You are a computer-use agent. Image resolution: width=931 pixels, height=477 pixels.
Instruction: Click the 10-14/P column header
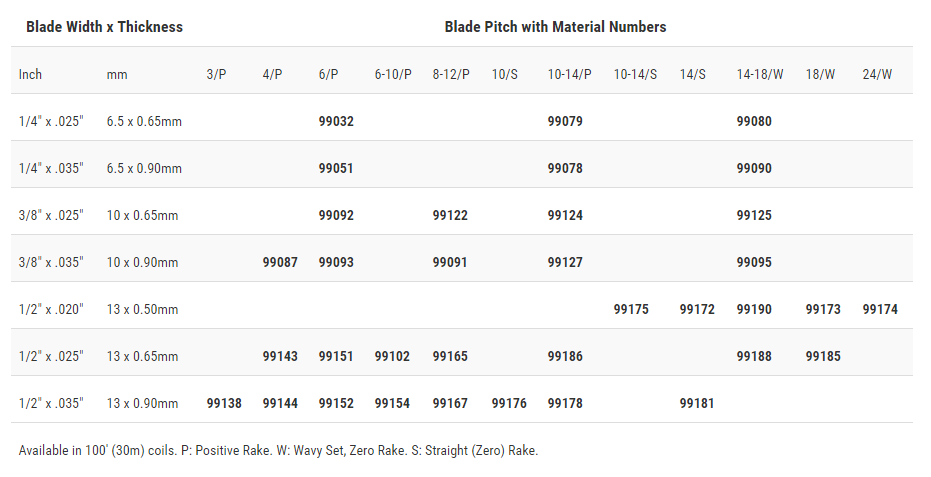(569, 74)
